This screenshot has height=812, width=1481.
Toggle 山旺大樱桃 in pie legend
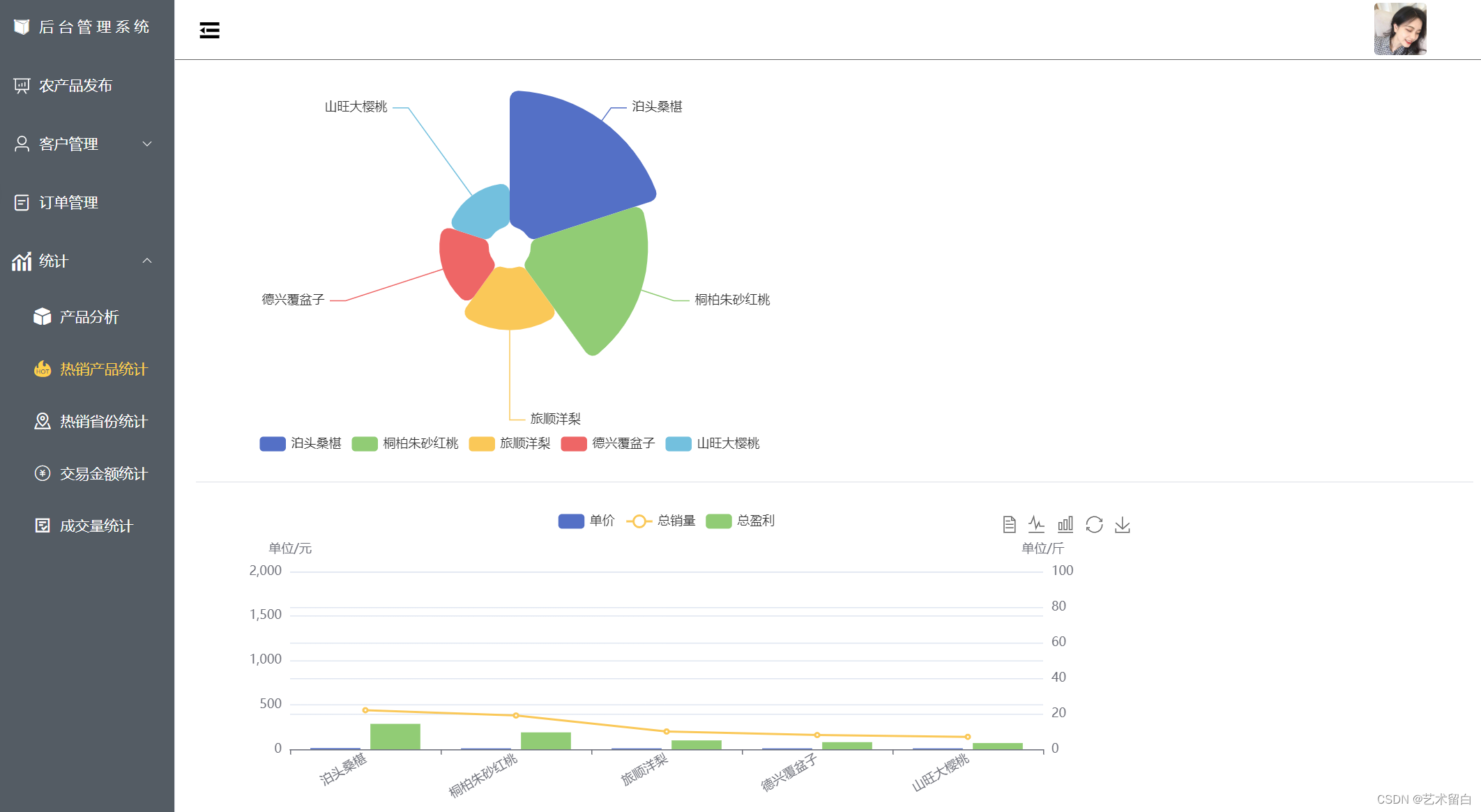pos(713,443)
